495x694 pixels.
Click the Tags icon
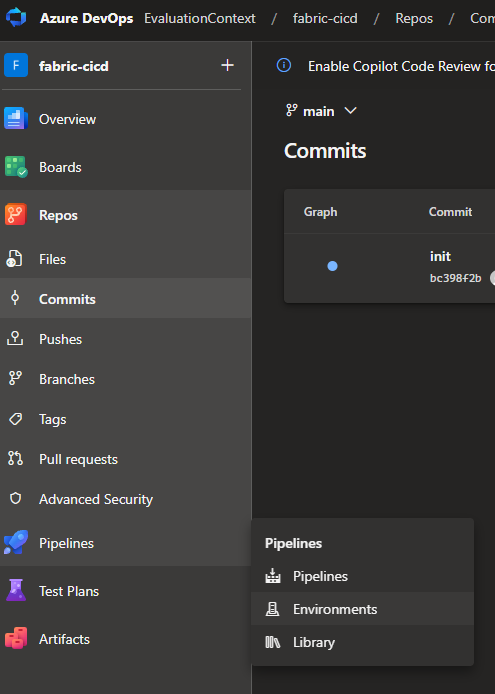click(15, 419)
